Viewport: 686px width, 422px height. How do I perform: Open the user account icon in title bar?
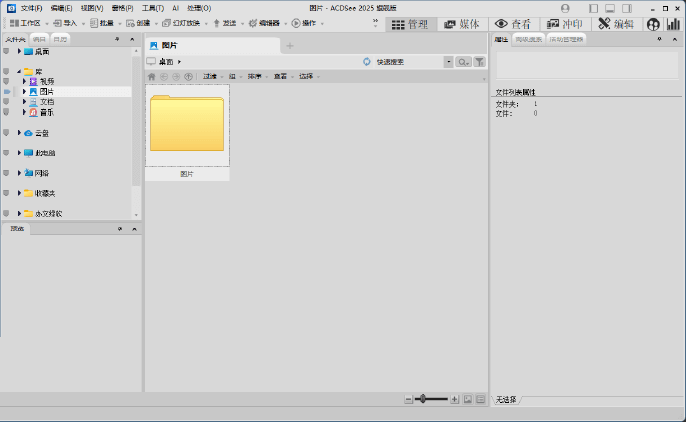pyautogui.click(x=565, y=8)
